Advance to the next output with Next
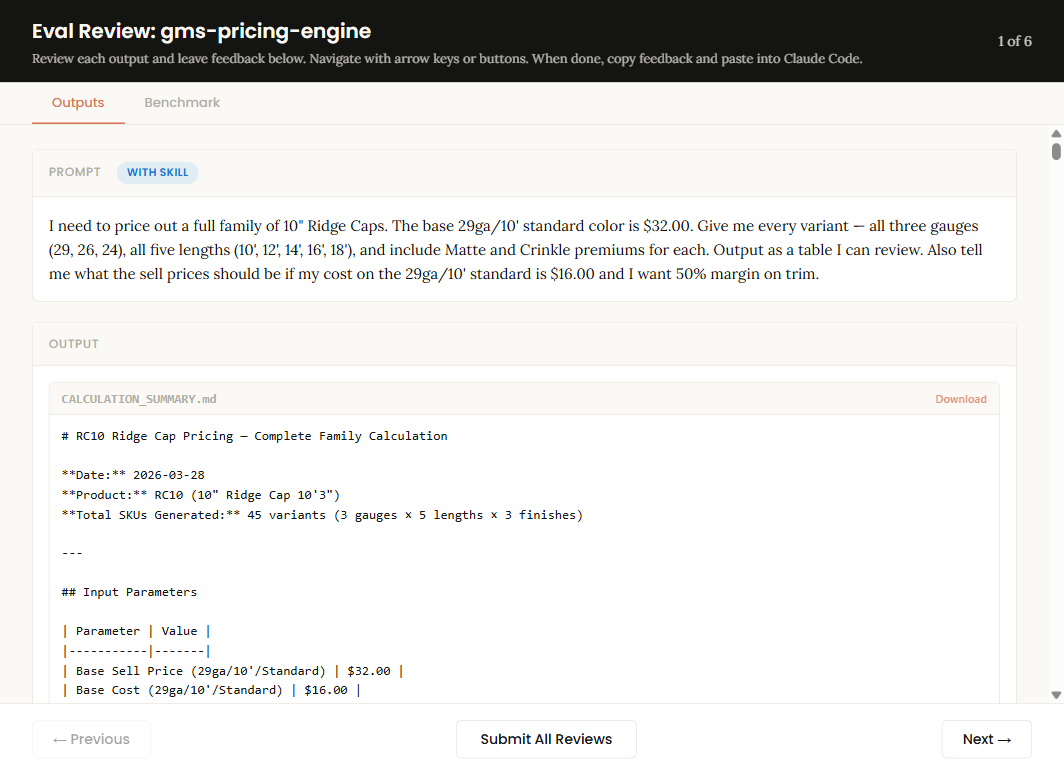The height and width of the screenshot is (774, 1064). tap(986, 739)
